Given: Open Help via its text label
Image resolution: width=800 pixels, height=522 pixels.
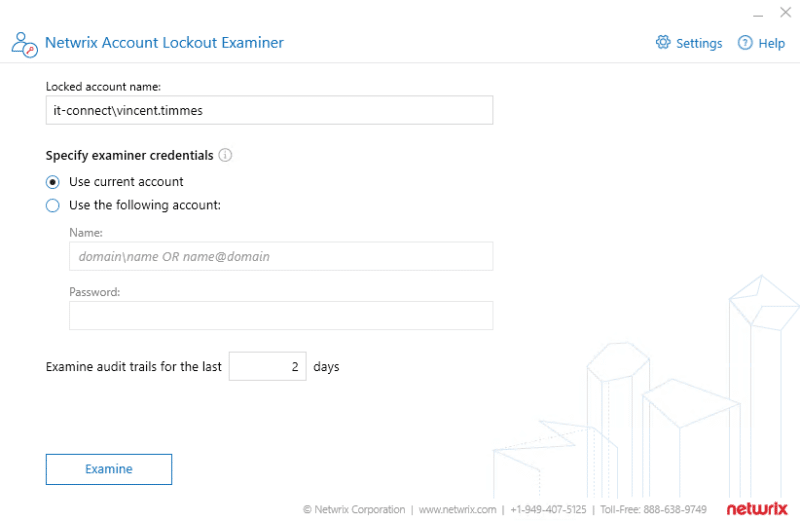Looking at the screenshot, I should pyautogui.click(x=772, y=44).
